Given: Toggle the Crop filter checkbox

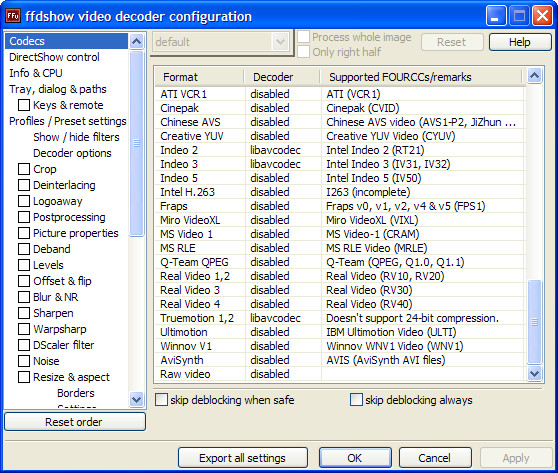Looking at the screenshot, I should [x=24, y=169].
